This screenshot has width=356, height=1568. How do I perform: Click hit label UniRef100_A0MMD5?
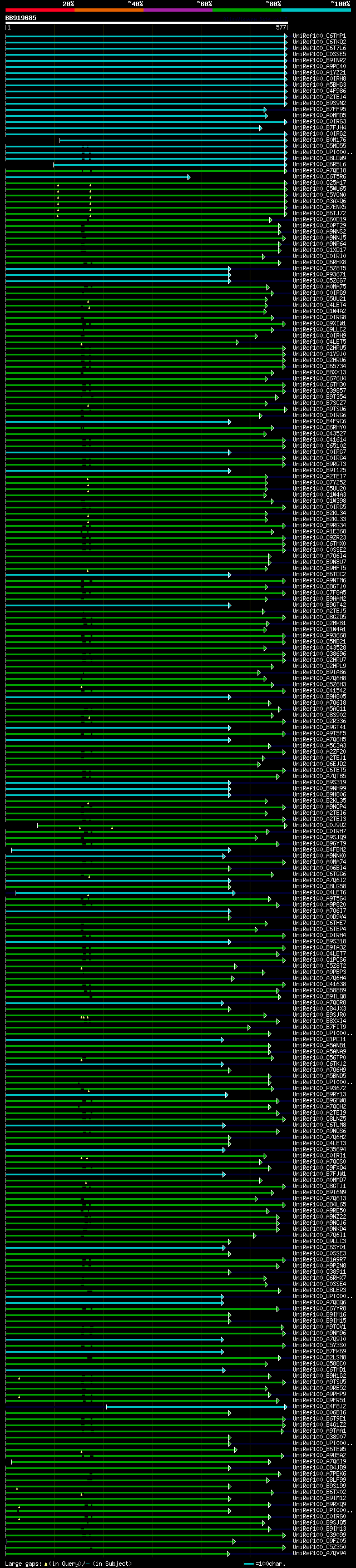tap(319, 116)
